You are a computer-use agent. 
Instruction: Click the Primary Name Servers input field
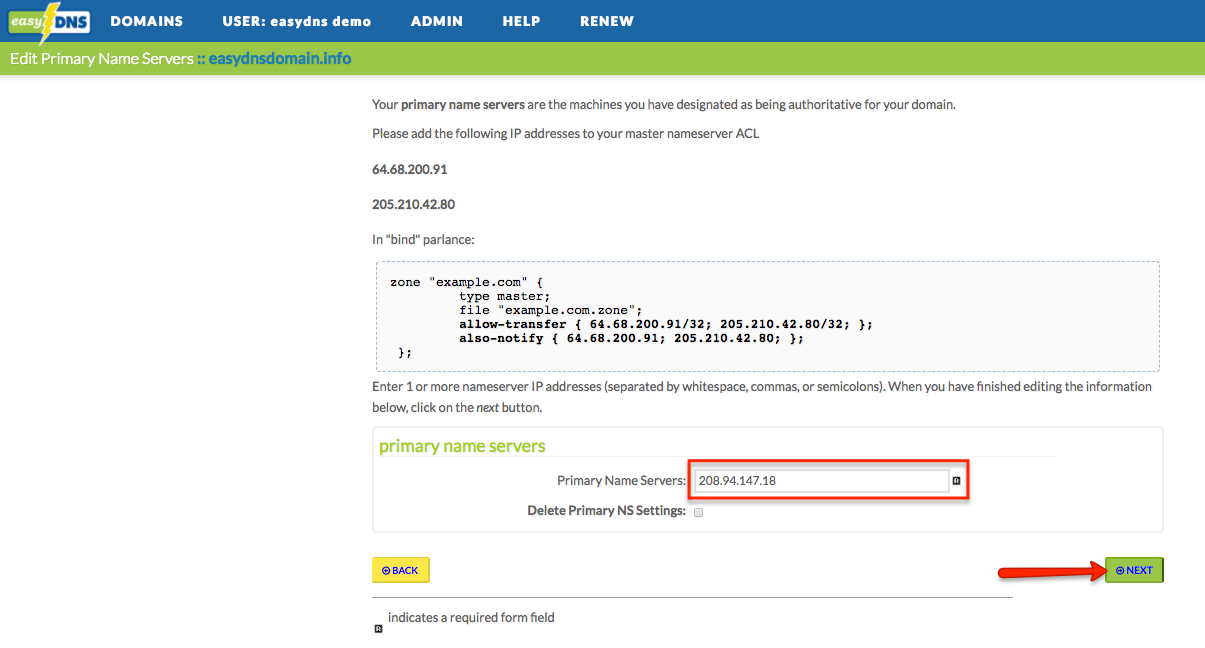point(818,480)
